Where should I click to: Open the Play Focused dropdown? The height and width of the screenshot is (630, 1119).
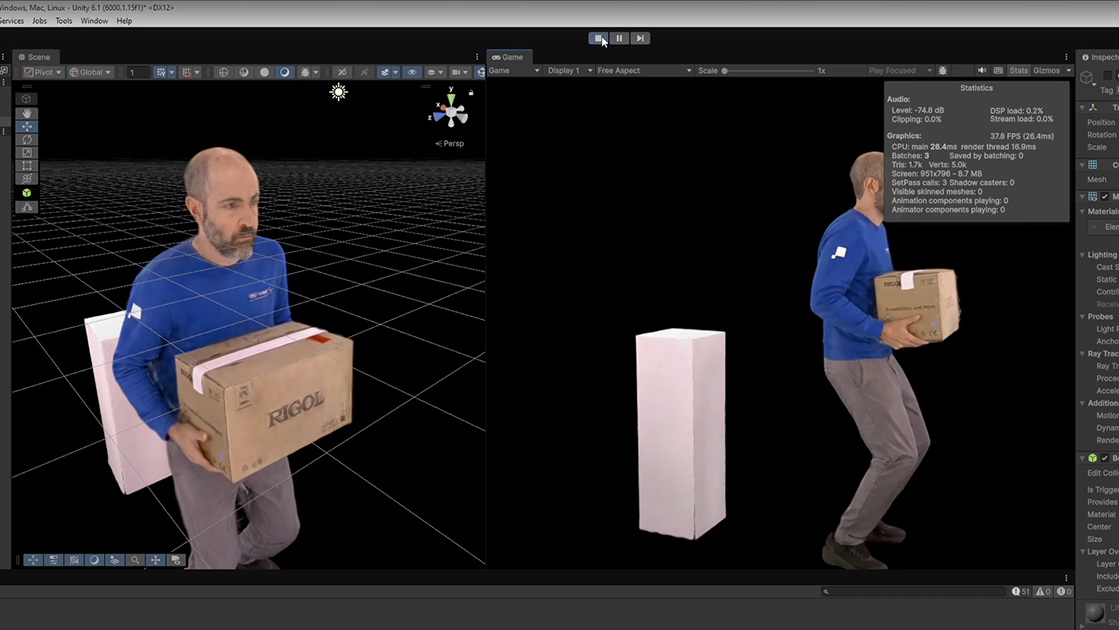click(x=900, y=71)
